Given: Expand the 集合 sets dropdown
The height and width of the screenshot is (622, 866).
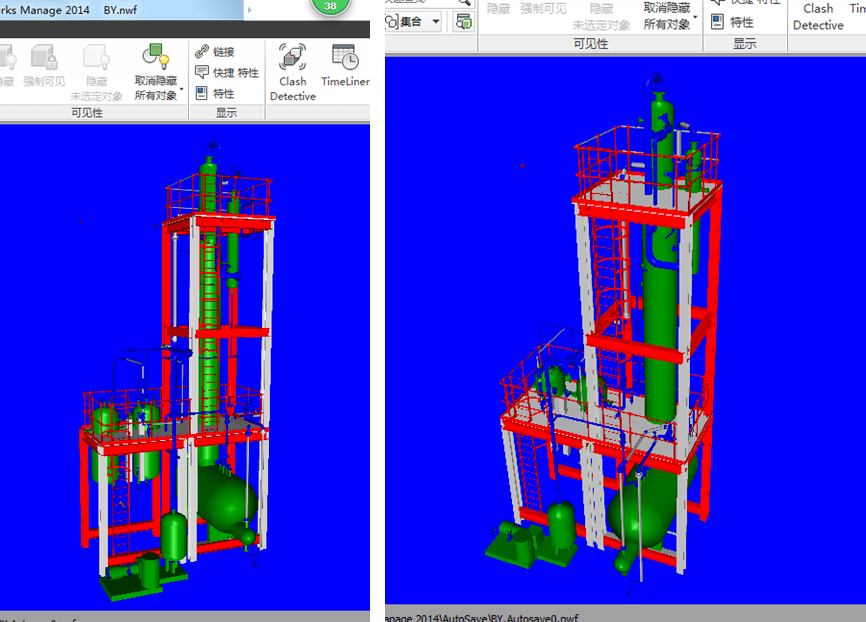Looking at the screenshot, I should (436, 21).
